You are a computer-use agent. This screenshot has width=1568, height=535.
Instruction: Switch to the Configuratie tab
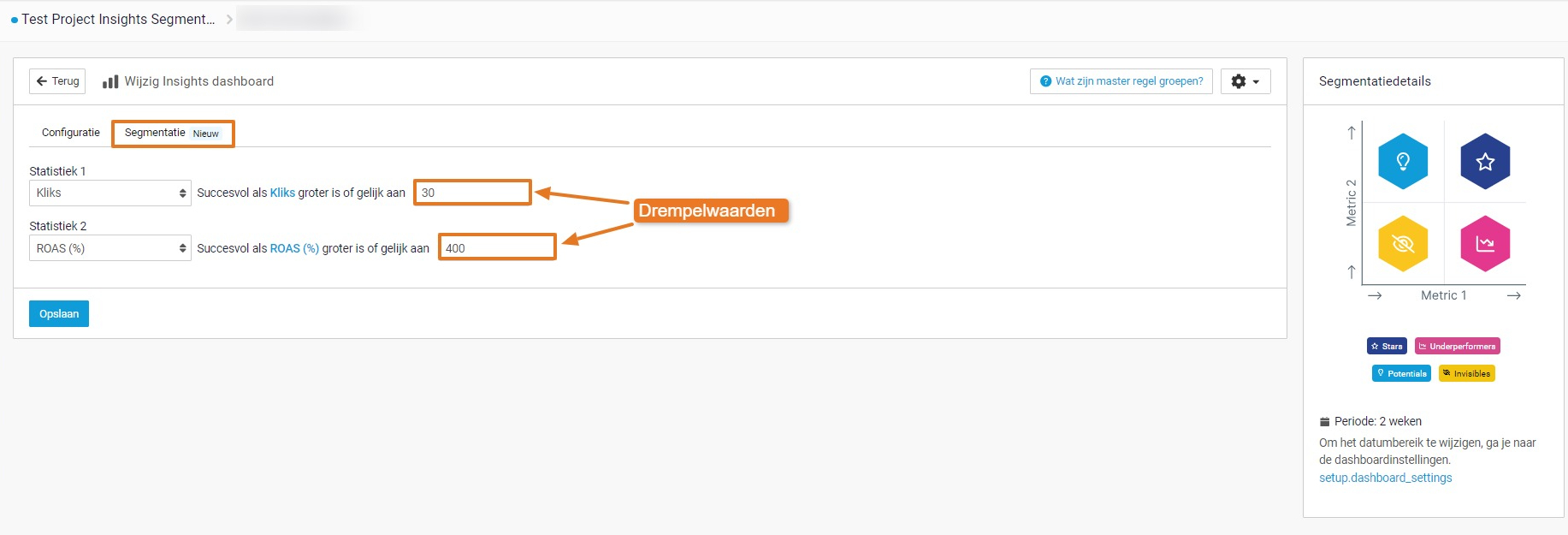[x=71, y=133]
